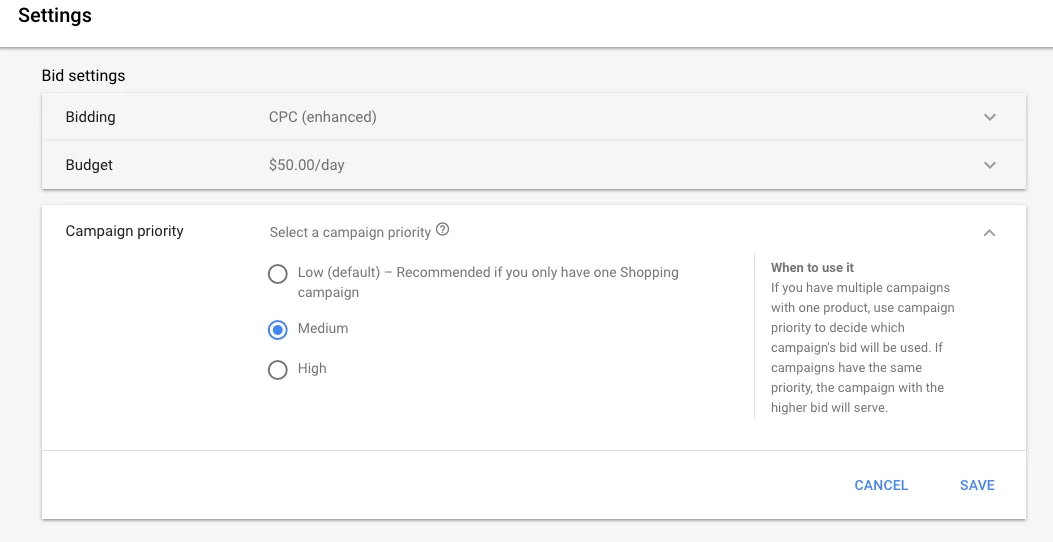Expand the Bidding row chevron
The image size is (1053, 542).
pos(989,117)
